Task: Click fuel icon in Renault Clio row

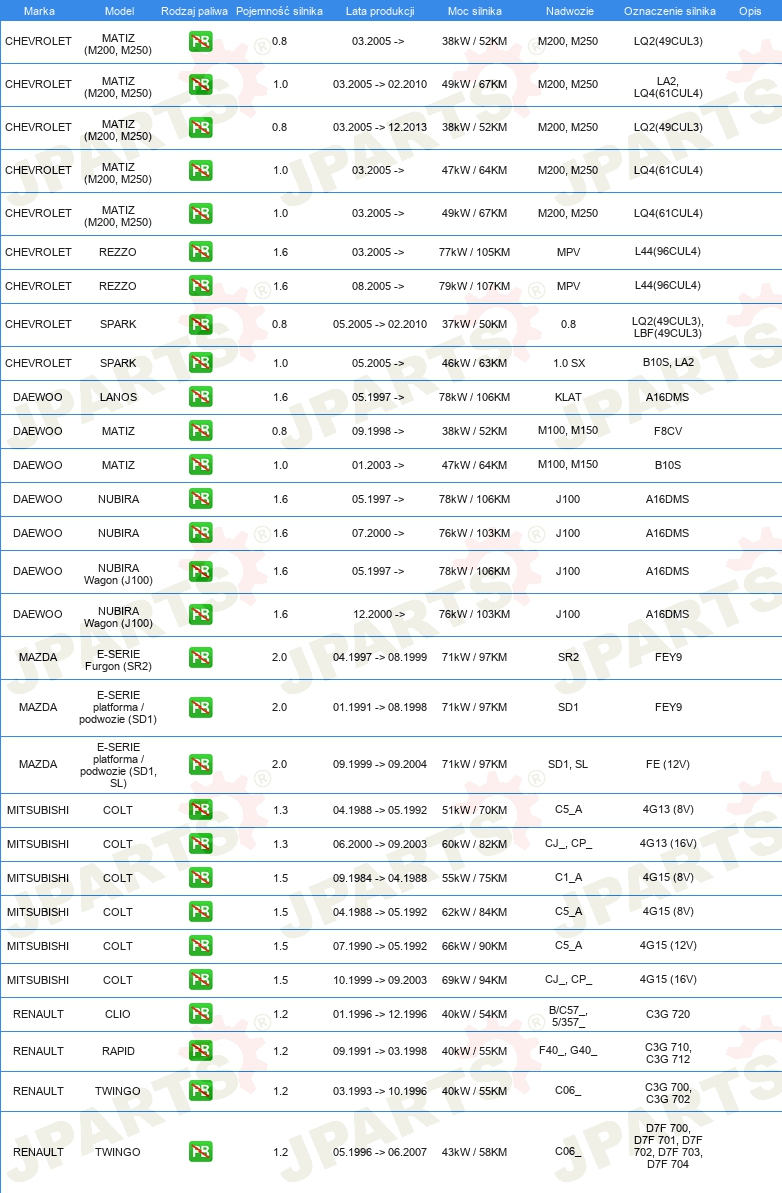Action: [x=201, y=1014]
